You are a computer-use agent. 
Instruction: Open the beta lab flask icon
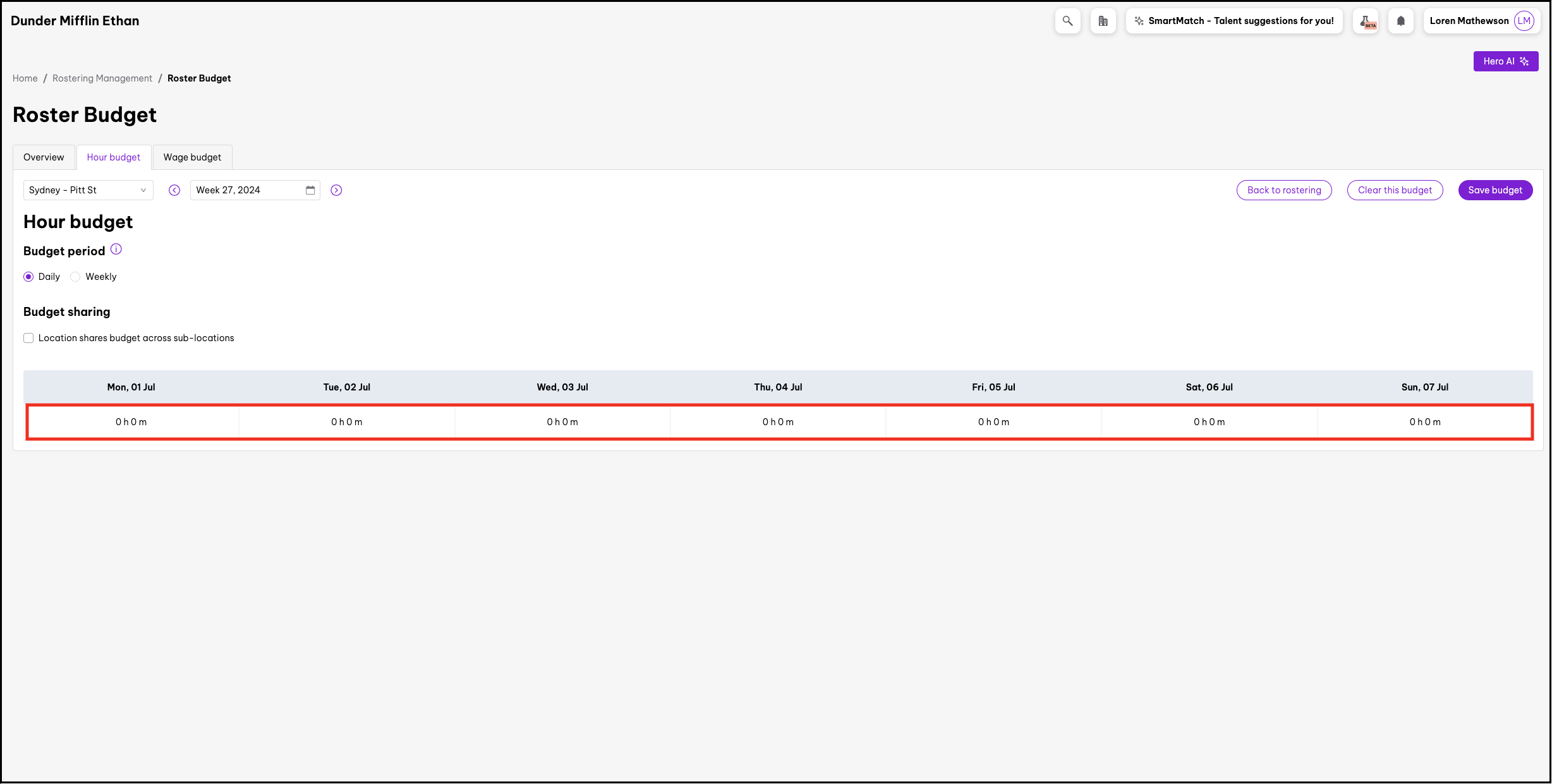pos(1366,21)
